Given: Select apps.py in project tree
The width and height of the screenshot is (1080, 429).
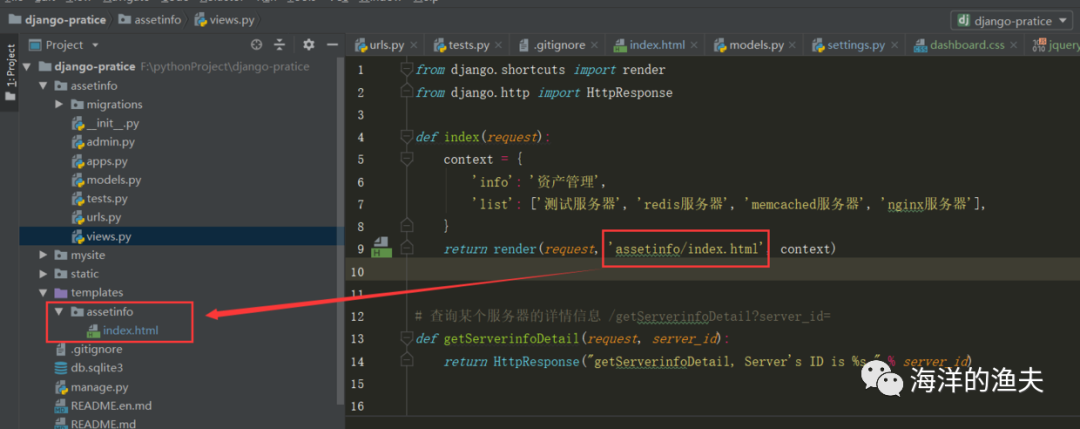Looking at the screenshot, I should (x=100, y=162).
